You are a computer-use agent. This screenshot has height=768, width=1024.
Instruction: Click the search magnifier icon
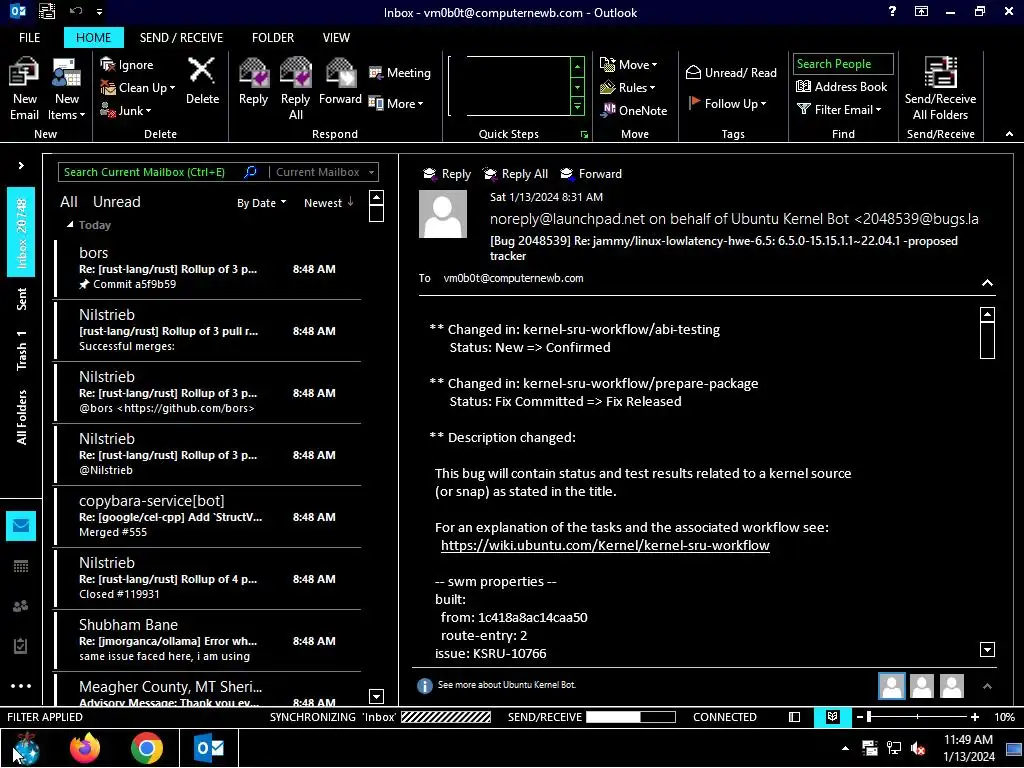pyautogui.click(x=250, y=172)
